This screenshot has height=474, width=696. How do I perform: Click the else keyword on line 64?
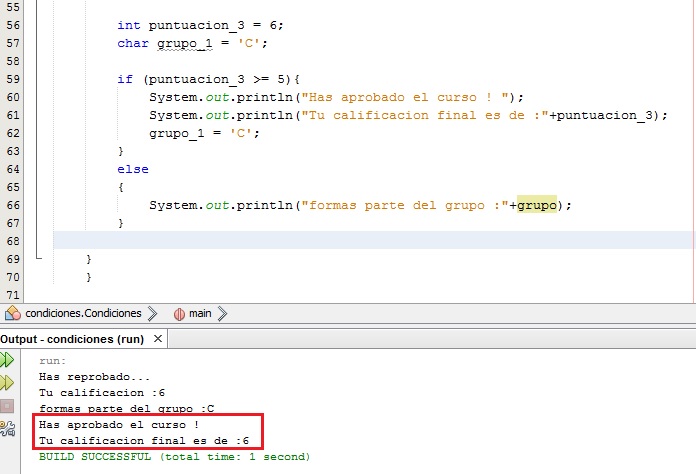point(132,169)
